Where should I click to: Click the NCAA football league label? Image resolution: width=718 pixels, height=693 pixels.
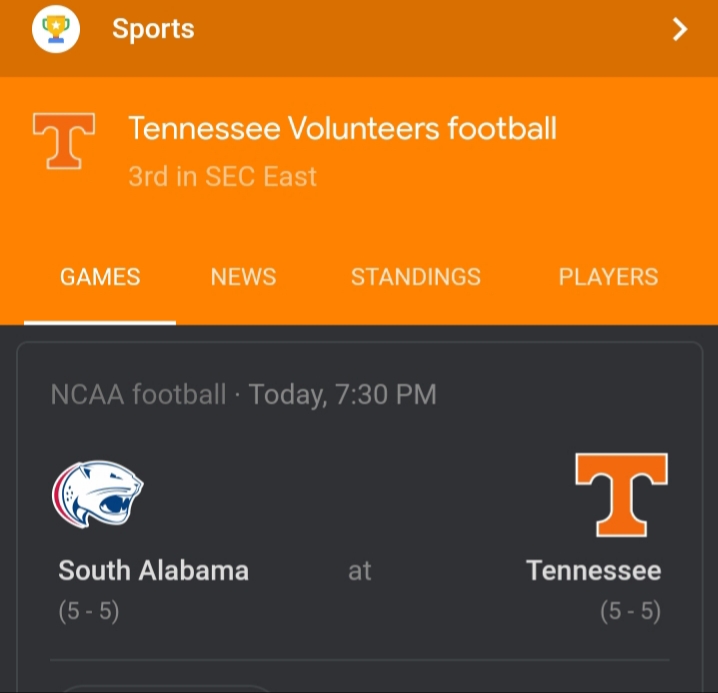click(138, 394)
